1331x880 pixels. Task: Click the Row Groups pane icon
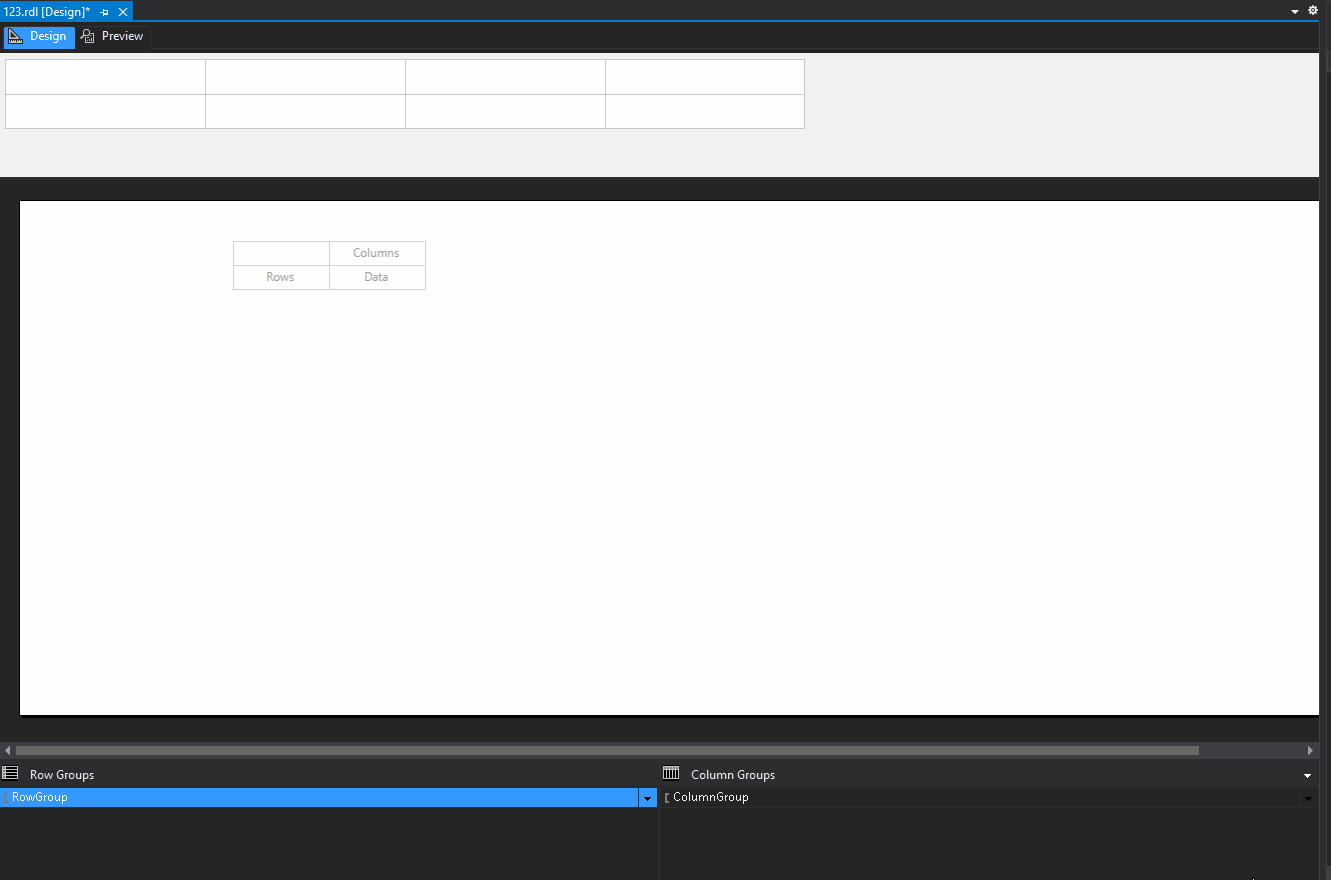tap(11, 773)
